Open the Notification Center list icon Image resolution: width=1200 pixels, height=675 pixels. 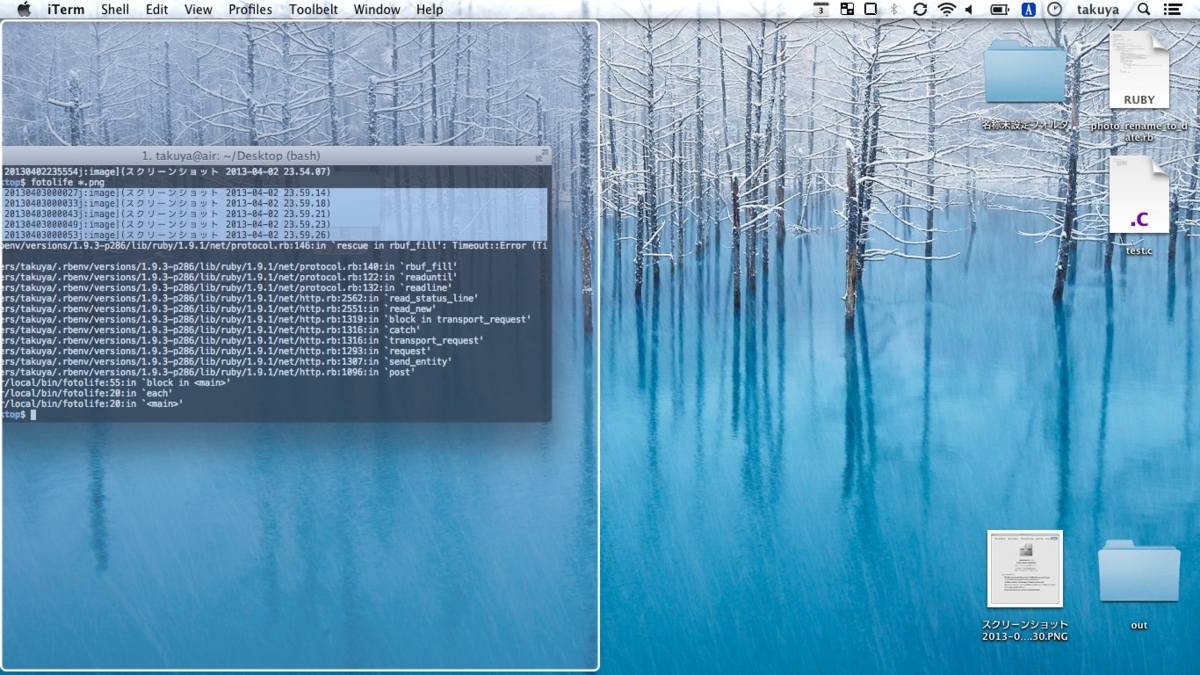point(1174,9)
